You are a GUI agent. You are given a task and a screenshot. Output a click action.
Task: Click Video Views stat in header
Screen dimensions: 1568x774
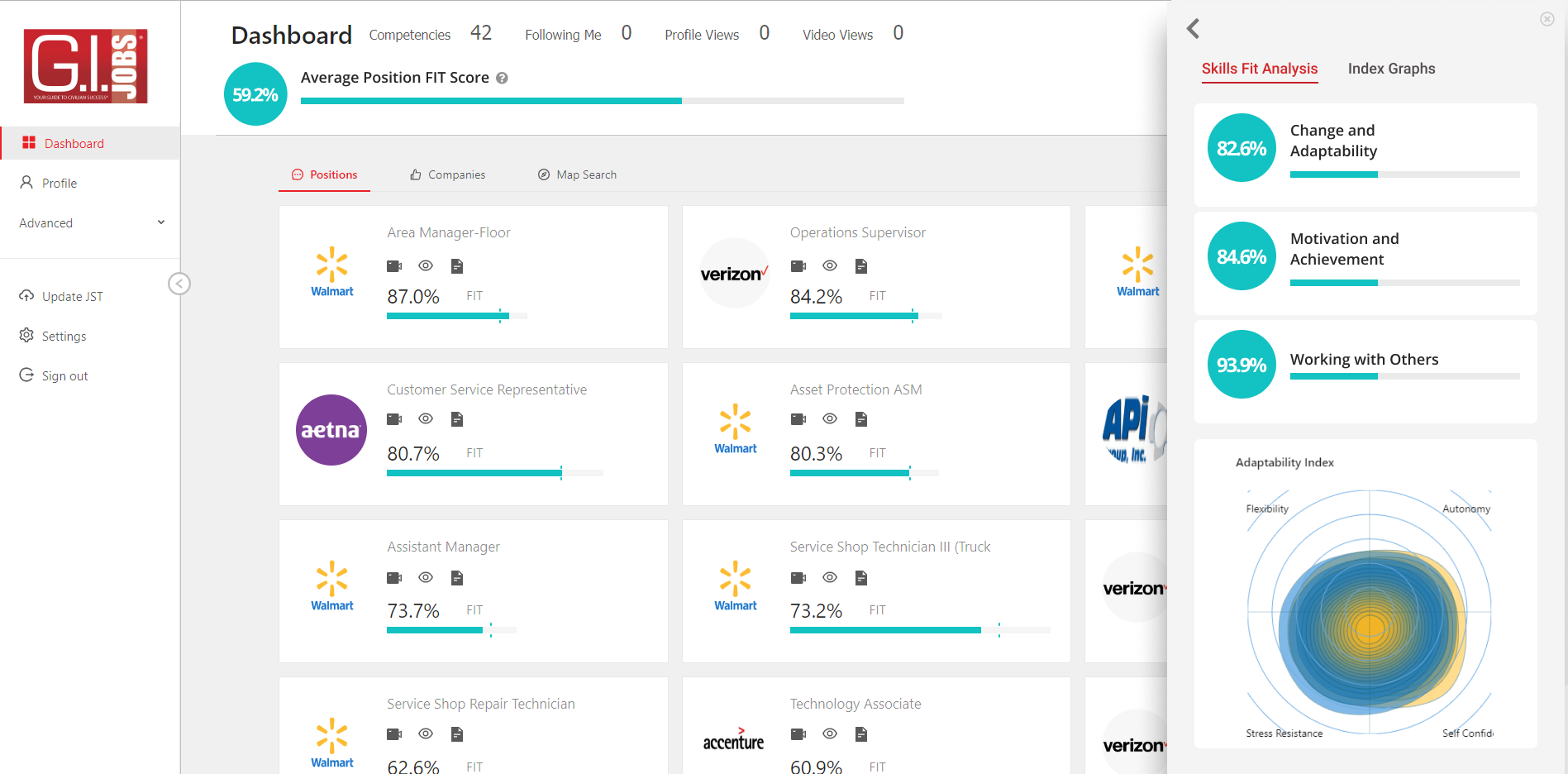coord(854,33)
